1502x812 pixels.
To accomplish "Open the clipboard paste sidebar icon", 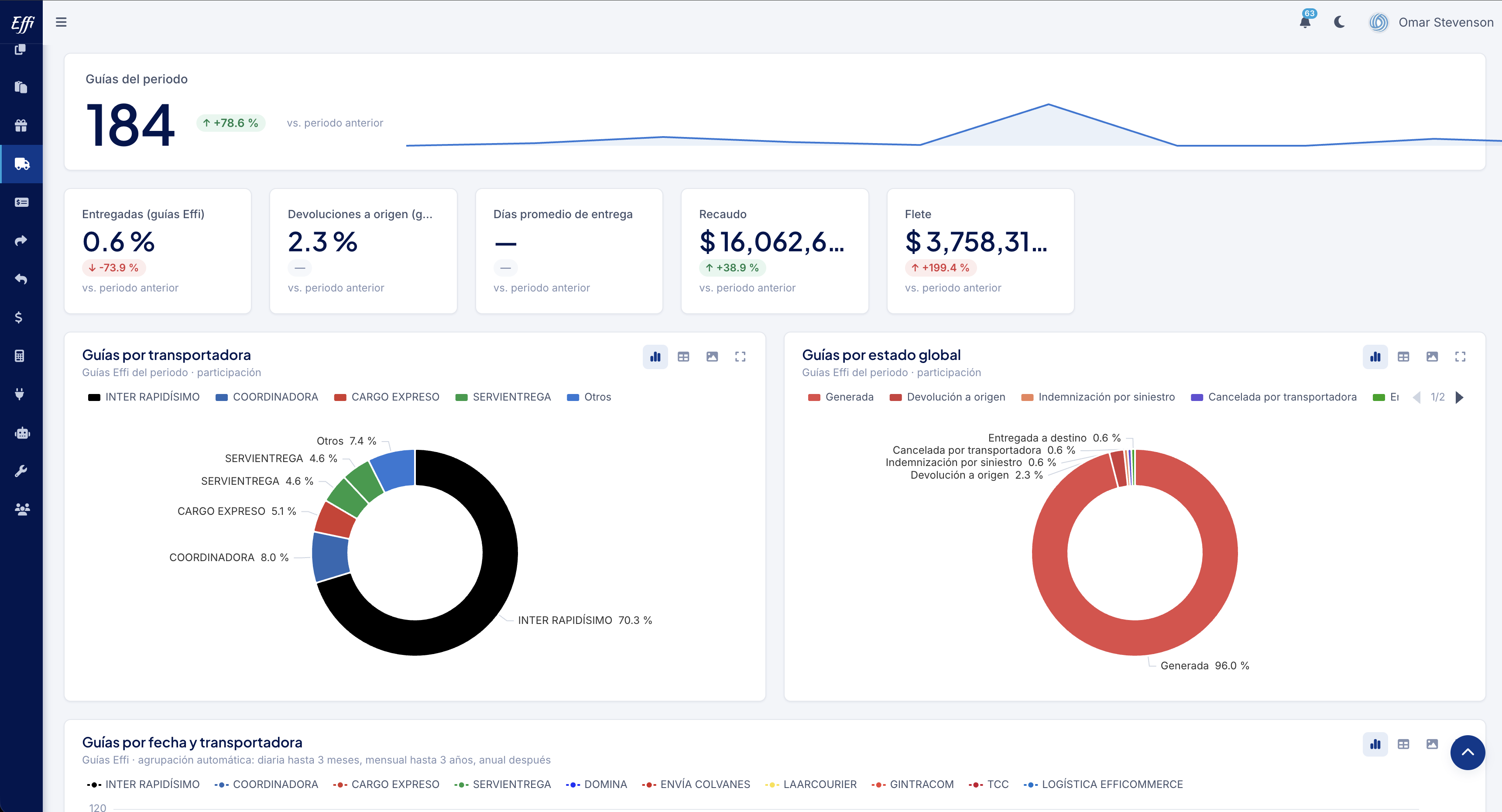I will [21, 87].
